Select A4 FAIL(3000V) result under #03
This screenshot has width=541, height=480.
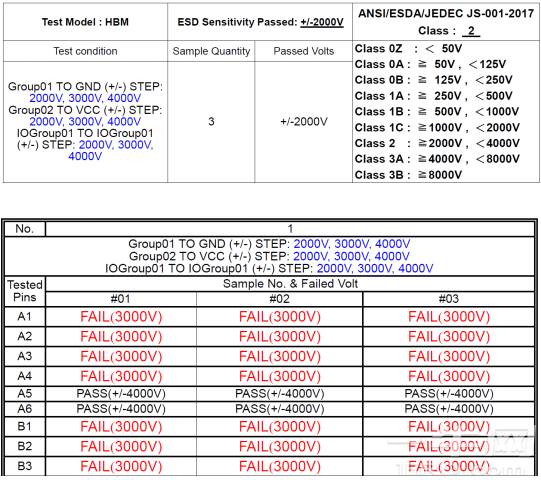click(x=449, y=376)
